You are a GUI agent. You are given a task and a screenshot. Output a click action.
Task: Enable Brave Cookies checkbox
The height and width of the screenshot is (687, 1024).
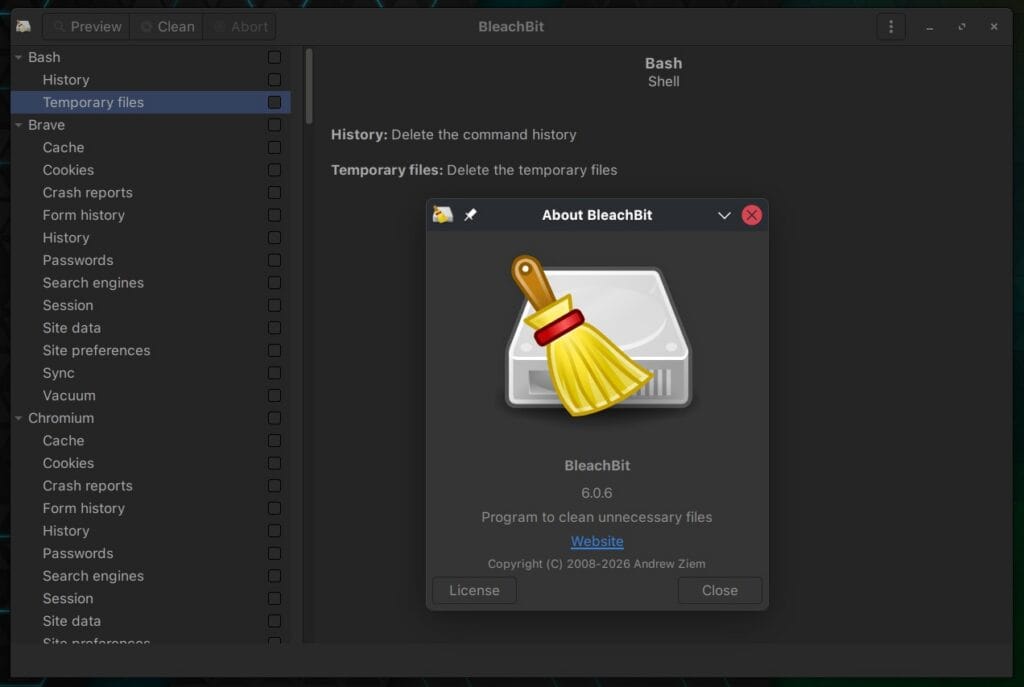274,170
